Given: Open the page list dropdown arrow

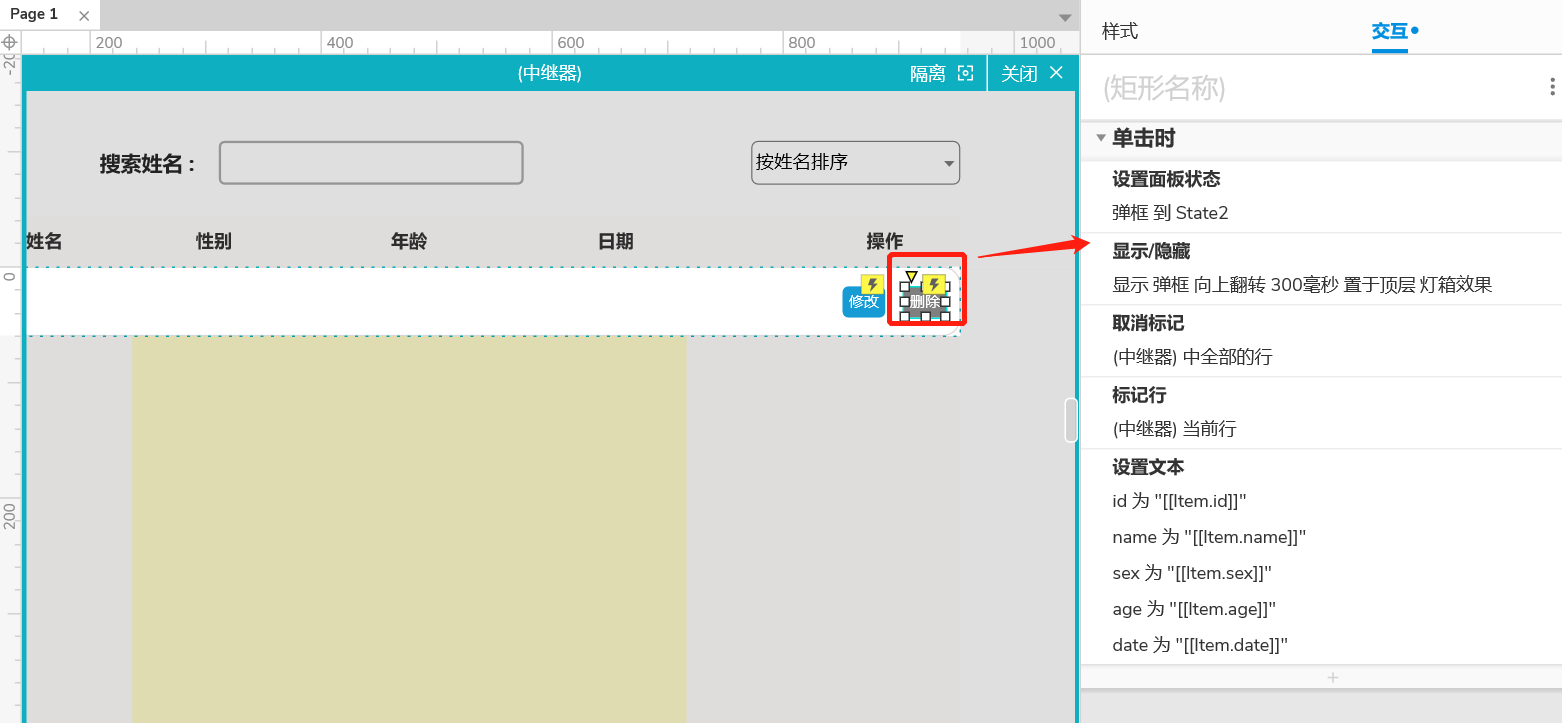Looking at the screenshot, I should pos(1065,17).
